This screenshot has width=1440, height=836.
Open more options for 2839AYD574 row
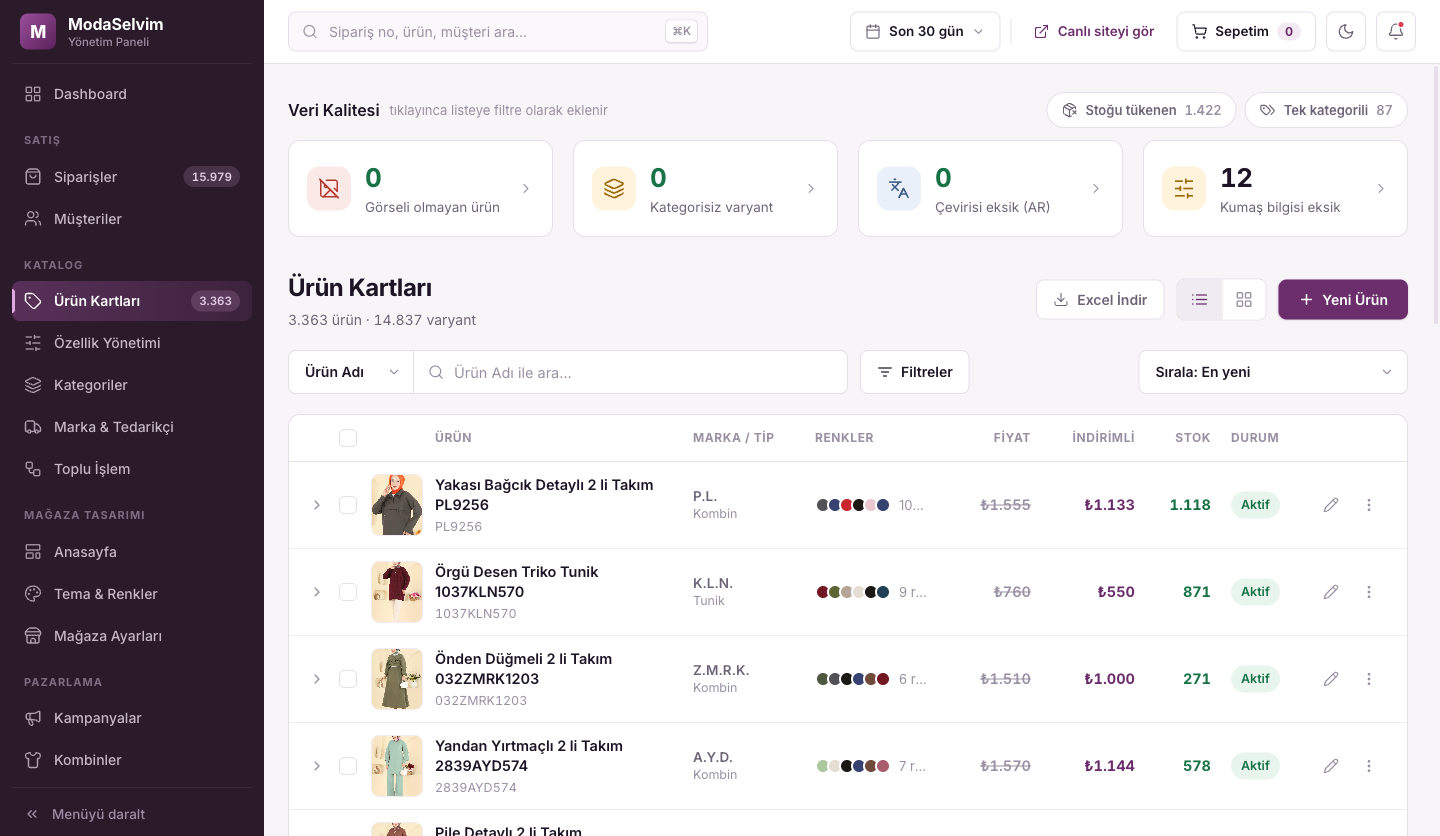tap(1369, 766)
